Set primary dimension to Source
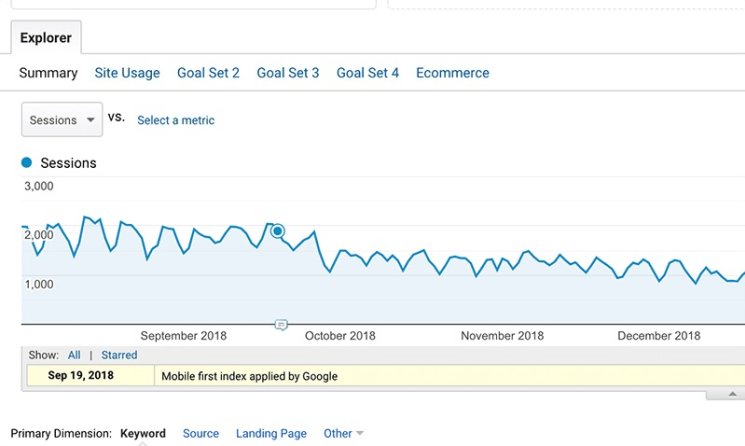This screenshot has width=745, height=446. 201,434
